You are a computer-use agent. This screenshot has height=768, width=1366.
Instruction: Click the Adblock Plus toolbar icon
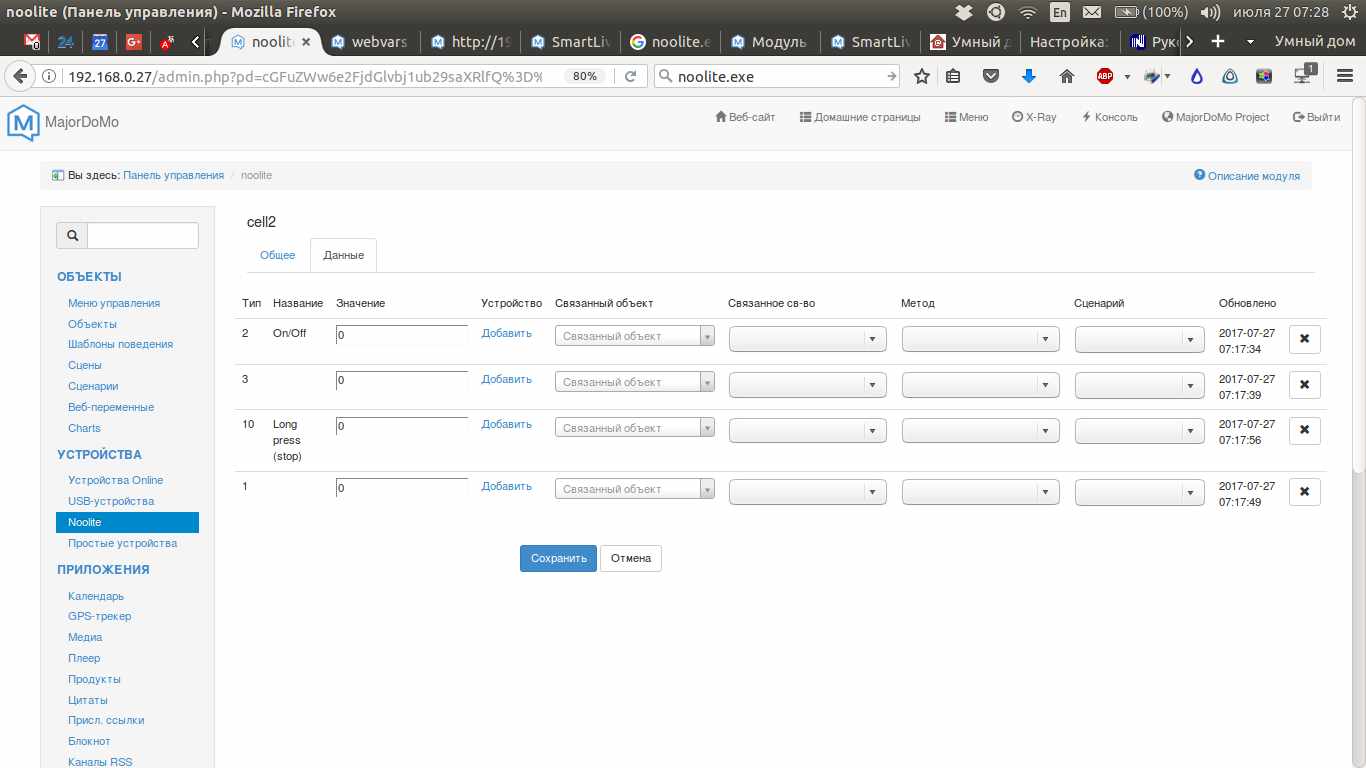(1104, 76)
